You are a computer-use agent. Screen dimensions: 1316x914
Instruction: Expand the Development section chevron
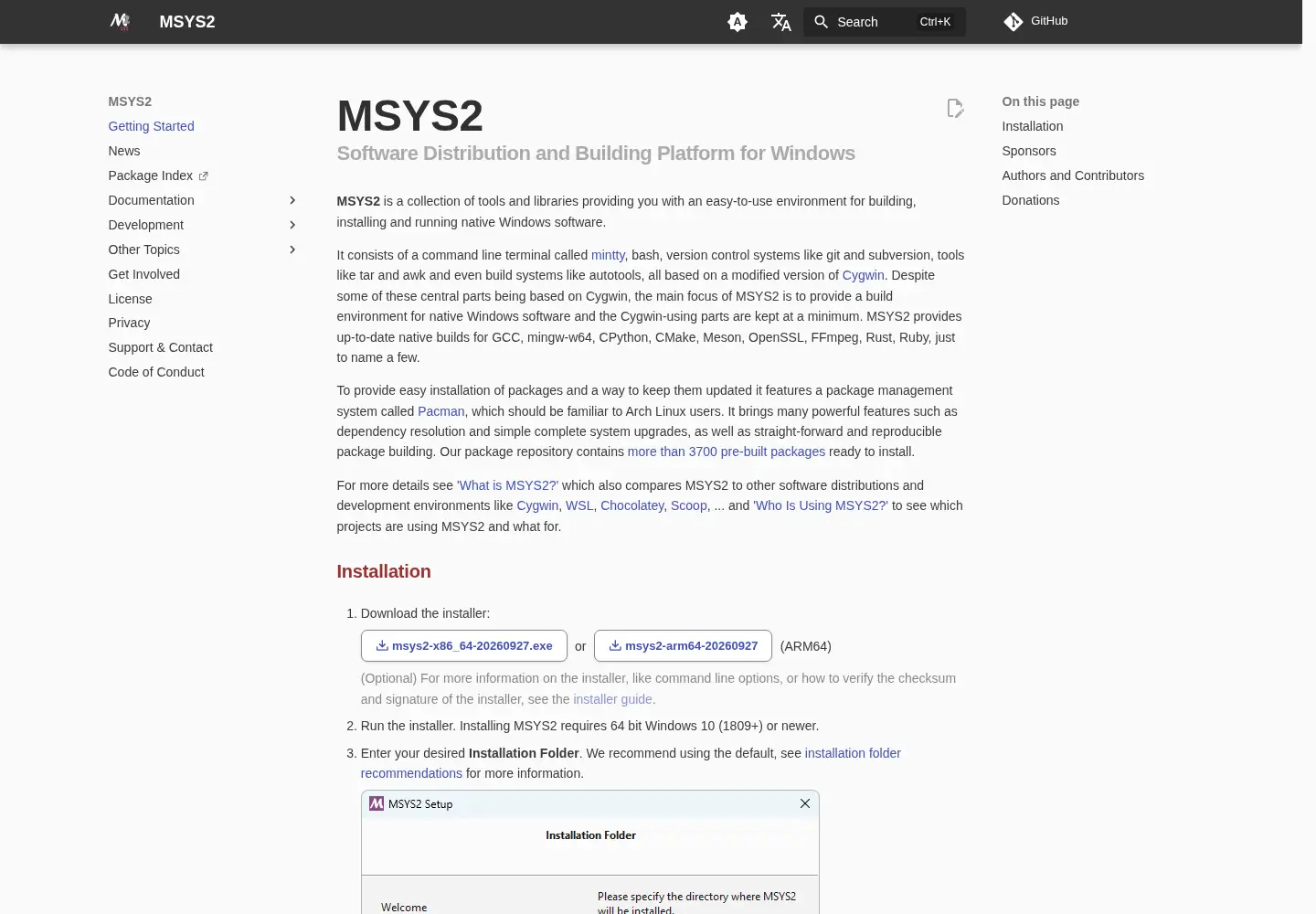pos(292,225)
